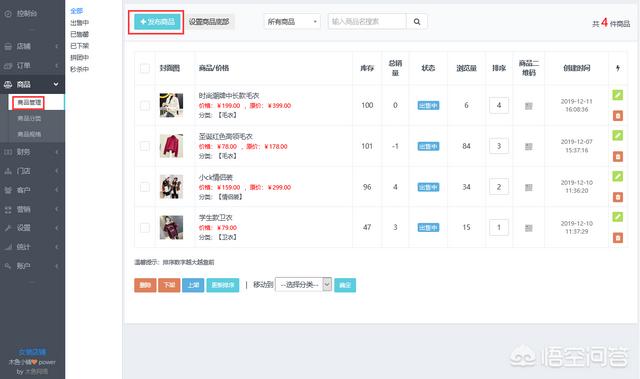Click the orange 删除 bulk delete button
This screenshot has width=640, height=379.
pyautogui.click(x=145, y=285)
